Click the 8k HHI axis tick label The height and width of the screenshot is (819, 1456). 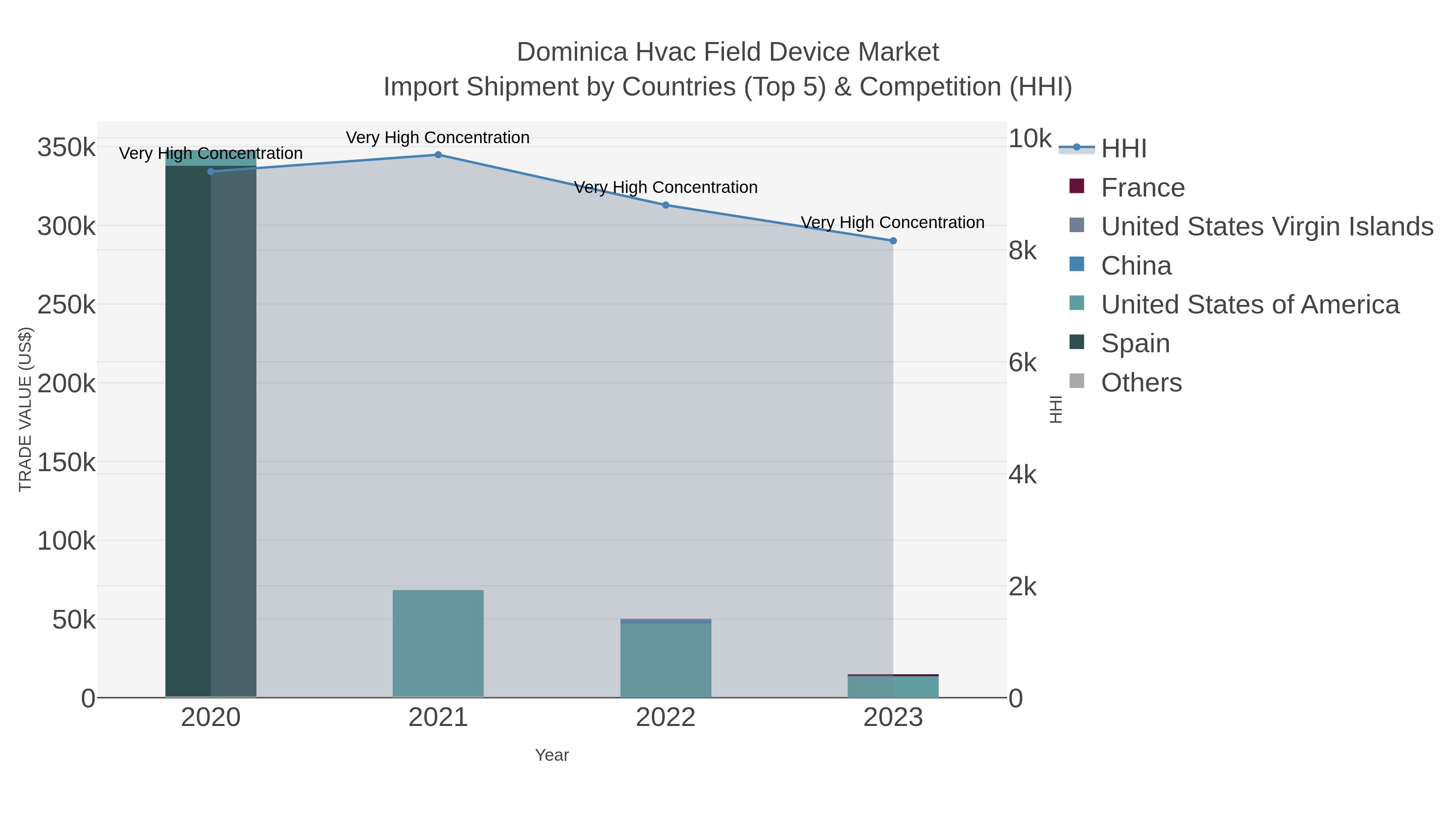[1023, 250]
